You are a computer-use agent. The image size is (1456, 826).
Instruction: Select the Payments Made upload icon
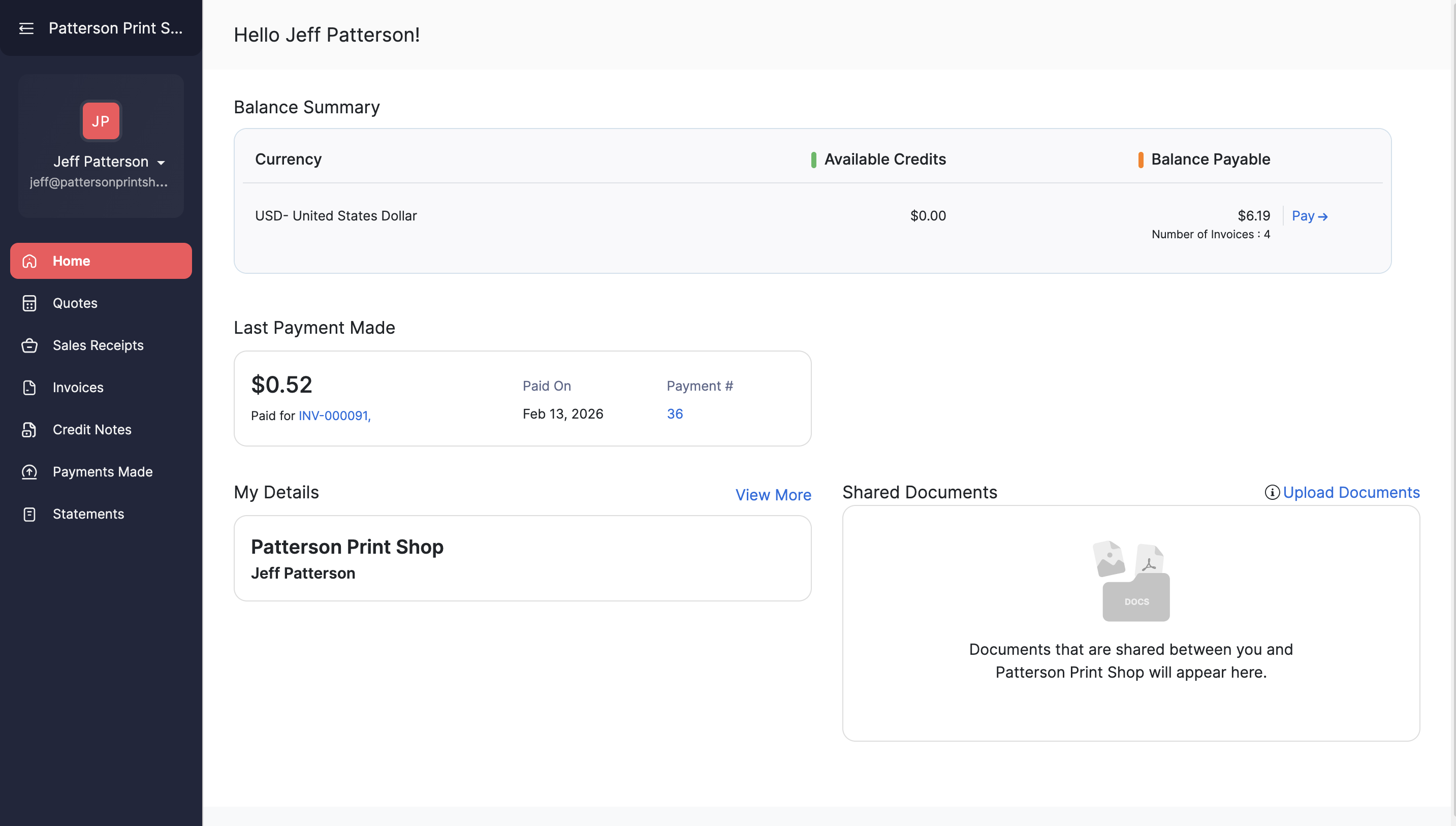tap(29, 471)
